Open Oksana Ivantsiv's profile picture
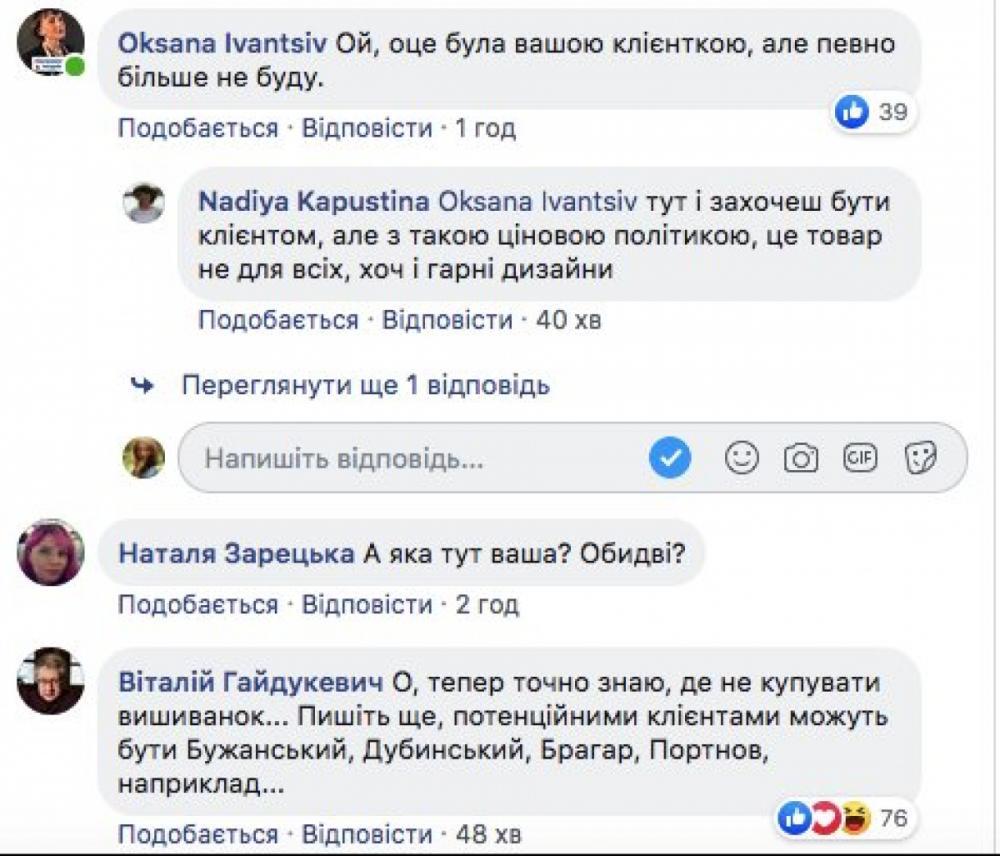Screen dimensions: 1000x856 [x=51, y=42]
